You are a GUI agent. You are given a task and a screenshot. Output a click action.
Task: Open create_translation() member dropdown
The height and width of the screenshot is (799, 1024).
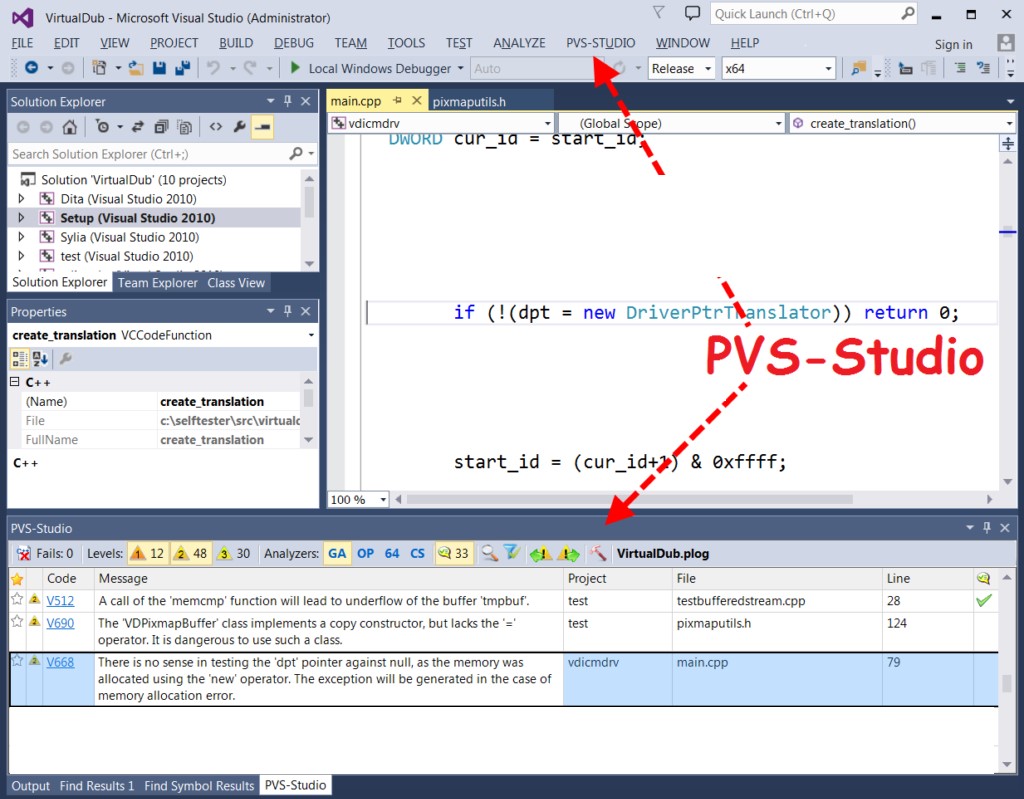click(x=902, y=123)
